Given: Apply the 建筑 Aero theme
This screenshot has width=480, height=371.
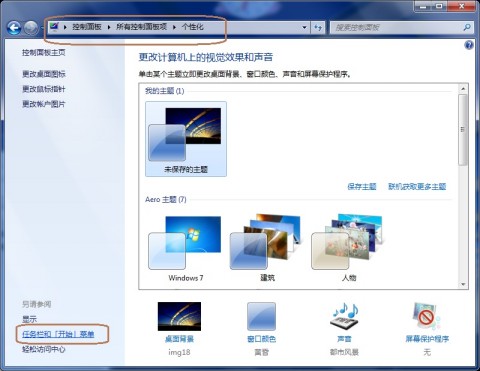Looking at the screenshot, I should pos(267,248).
